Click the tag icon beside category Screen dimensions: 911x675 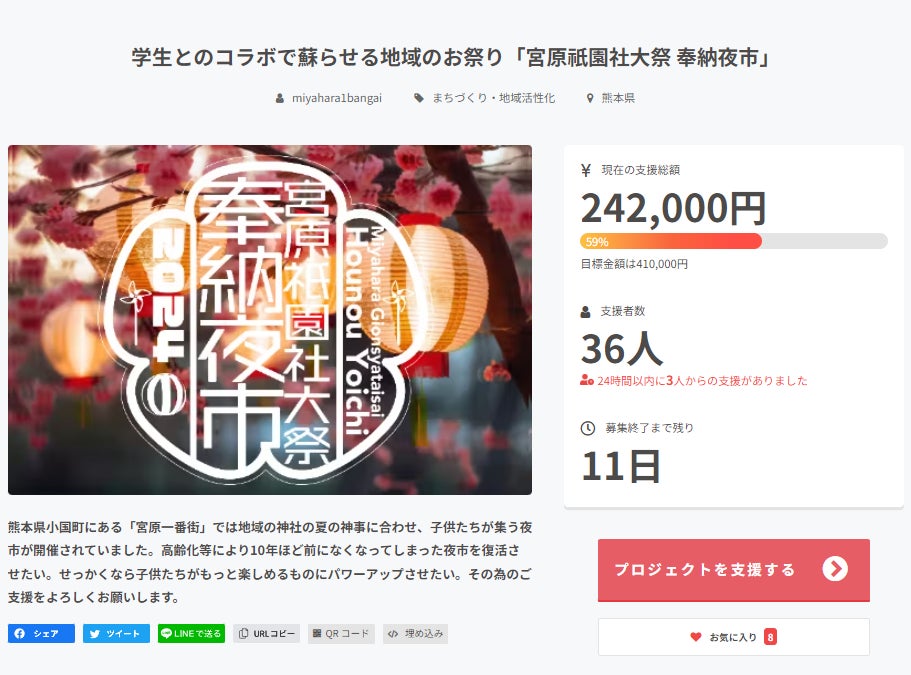pyautogui.click(x=418, y=98)
